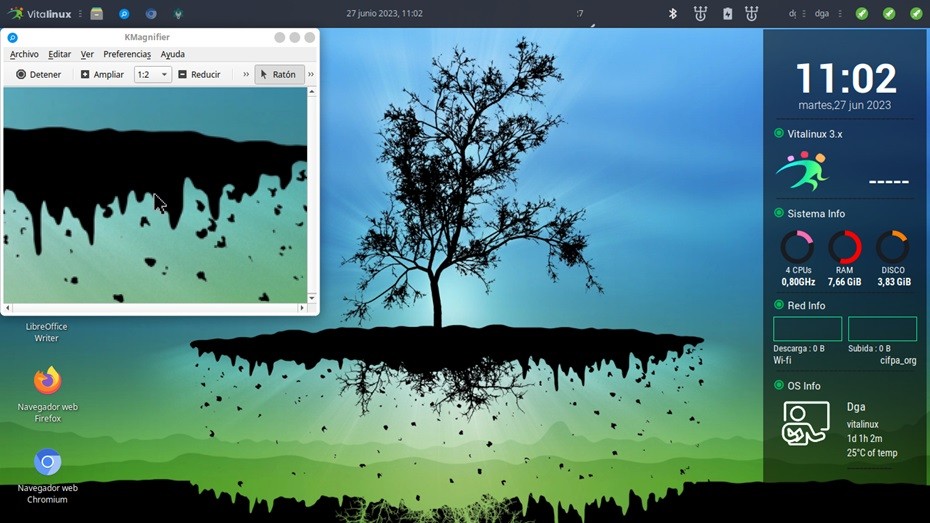Click the teacher-board OS Info icon
Viewport: 930px width, 523px height.
click(805, 423)
